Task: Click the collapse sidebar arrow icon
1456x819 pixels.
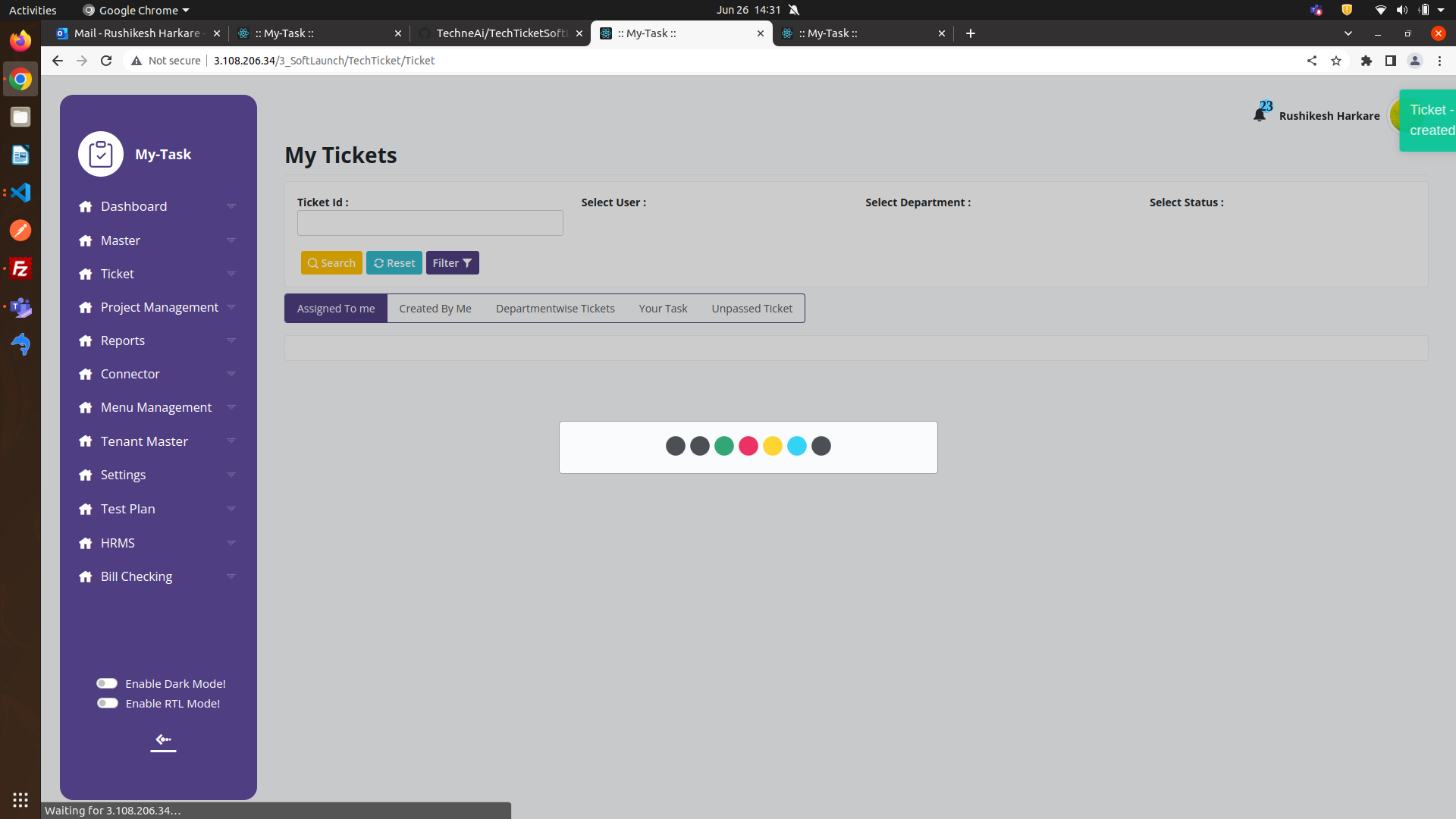Action: pyautogui.click(x=163, y=739)
